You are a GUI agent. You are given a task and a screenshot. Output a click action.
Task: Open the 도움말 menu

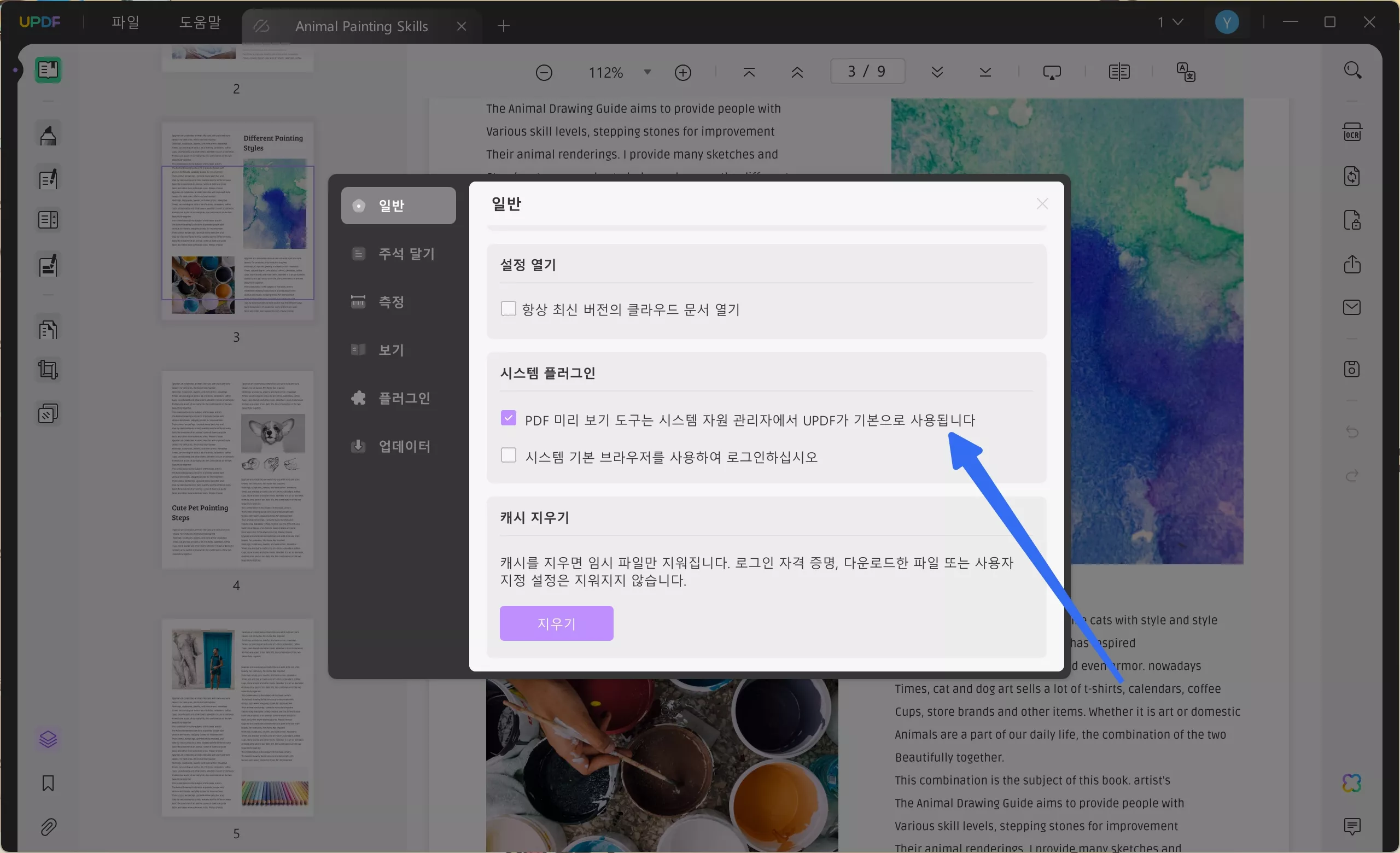click(x=200, y=22)
